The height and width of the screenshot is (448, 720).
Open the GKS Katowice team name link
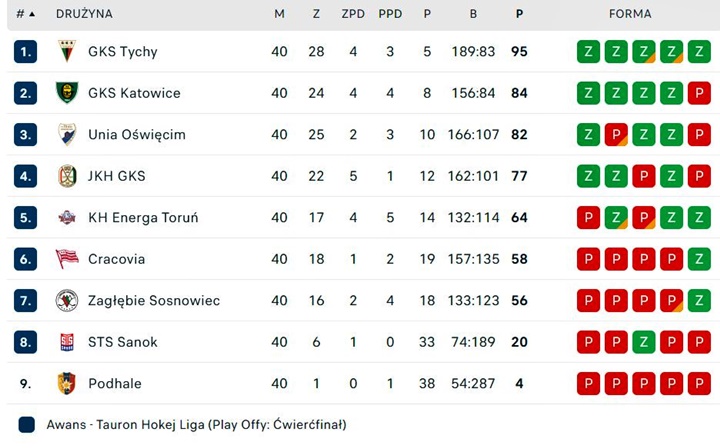point(134,93)
